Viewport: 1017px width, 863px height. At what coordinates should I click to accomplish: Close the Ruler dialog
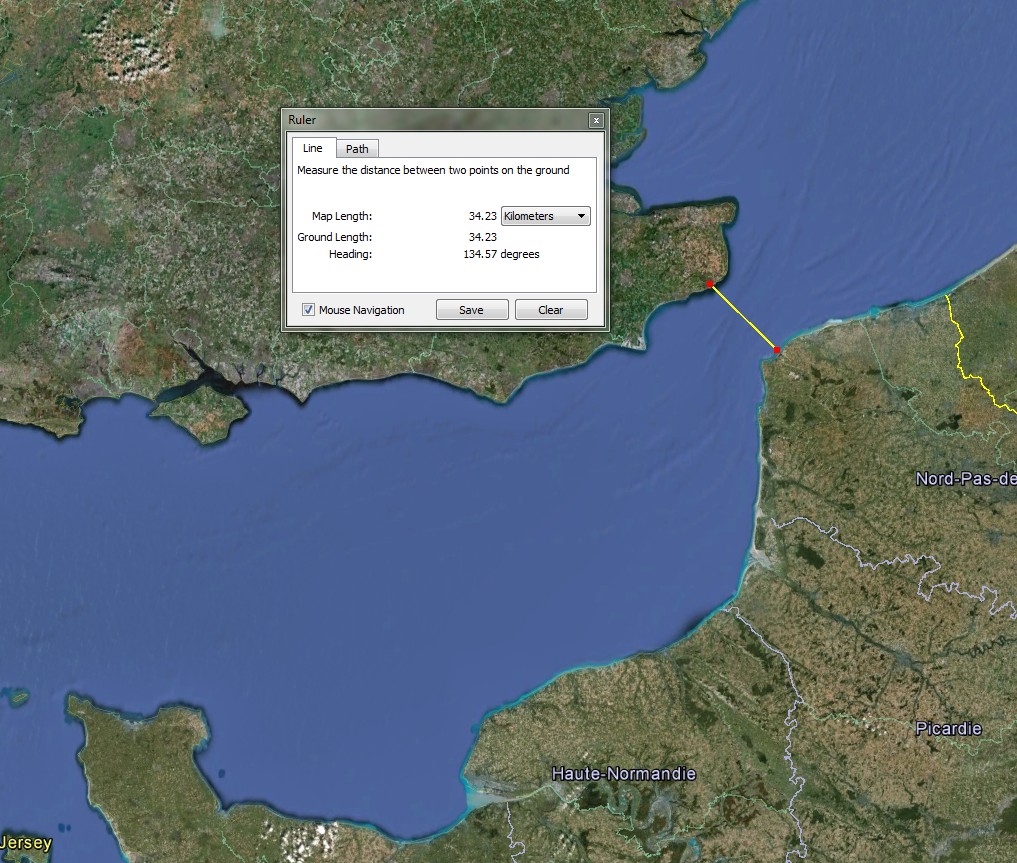596,120
